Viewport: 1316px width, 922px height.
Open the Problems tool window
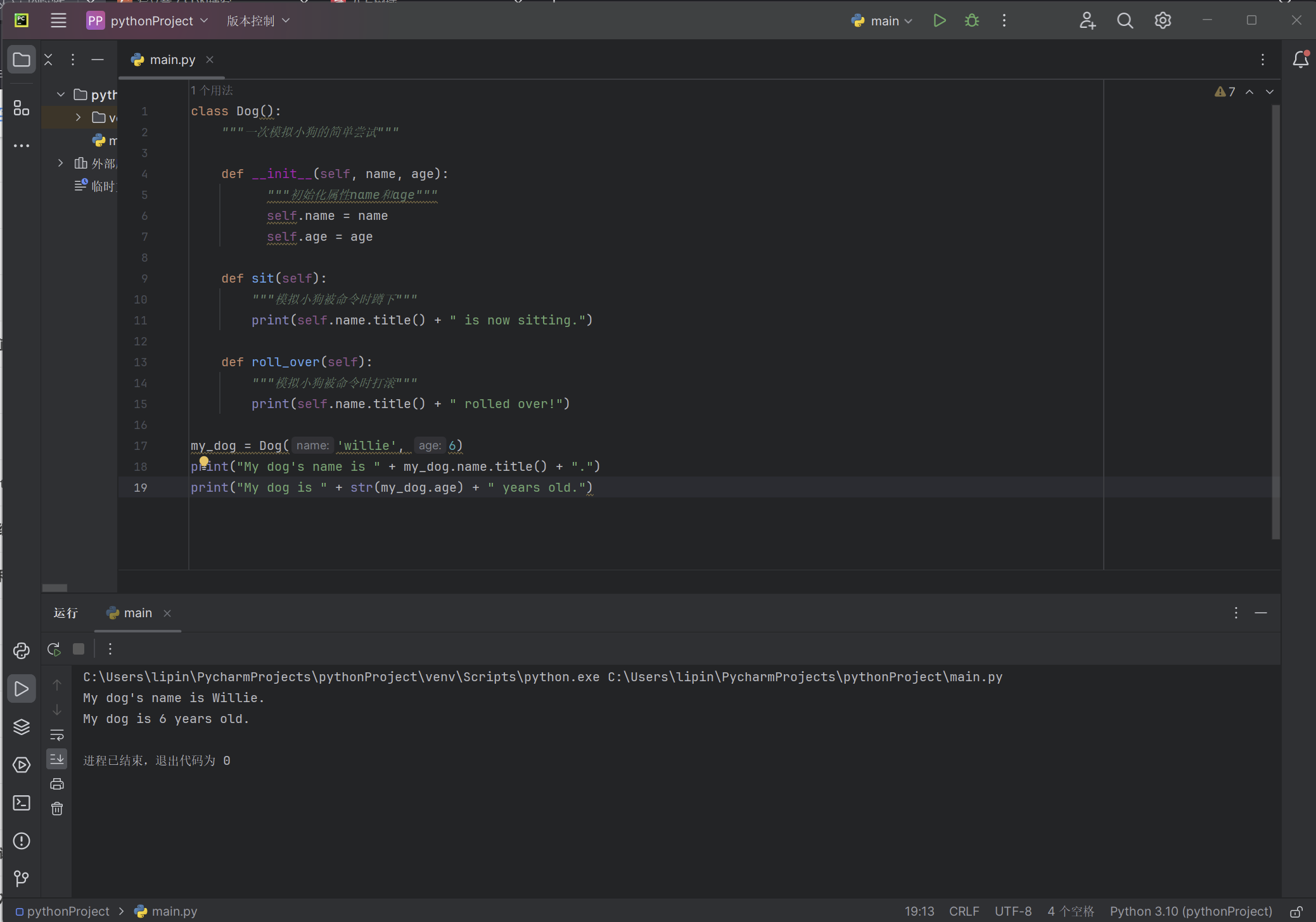[22, 841]
